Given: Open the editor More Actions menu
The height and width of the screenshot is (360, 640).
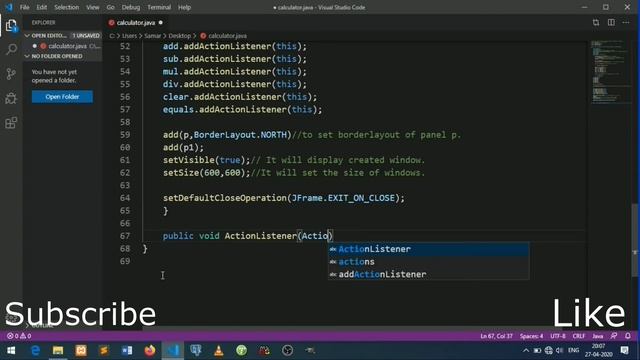Looking at the screenshot, I should pos(626,22).
